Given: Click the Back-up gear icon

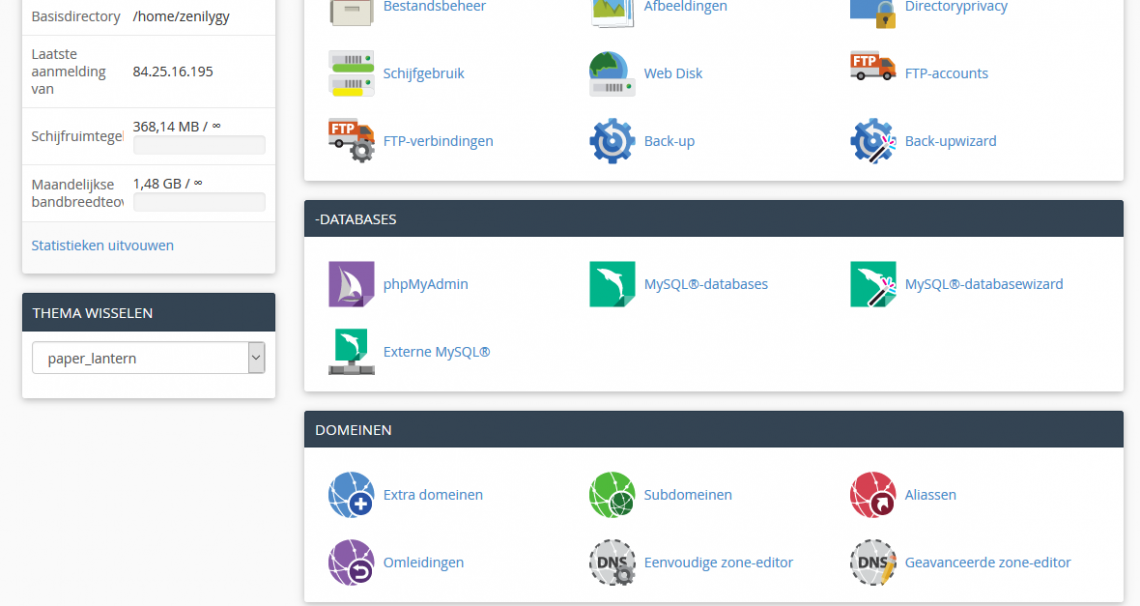Looking at the screenshot, I should [x=612, y=141].
